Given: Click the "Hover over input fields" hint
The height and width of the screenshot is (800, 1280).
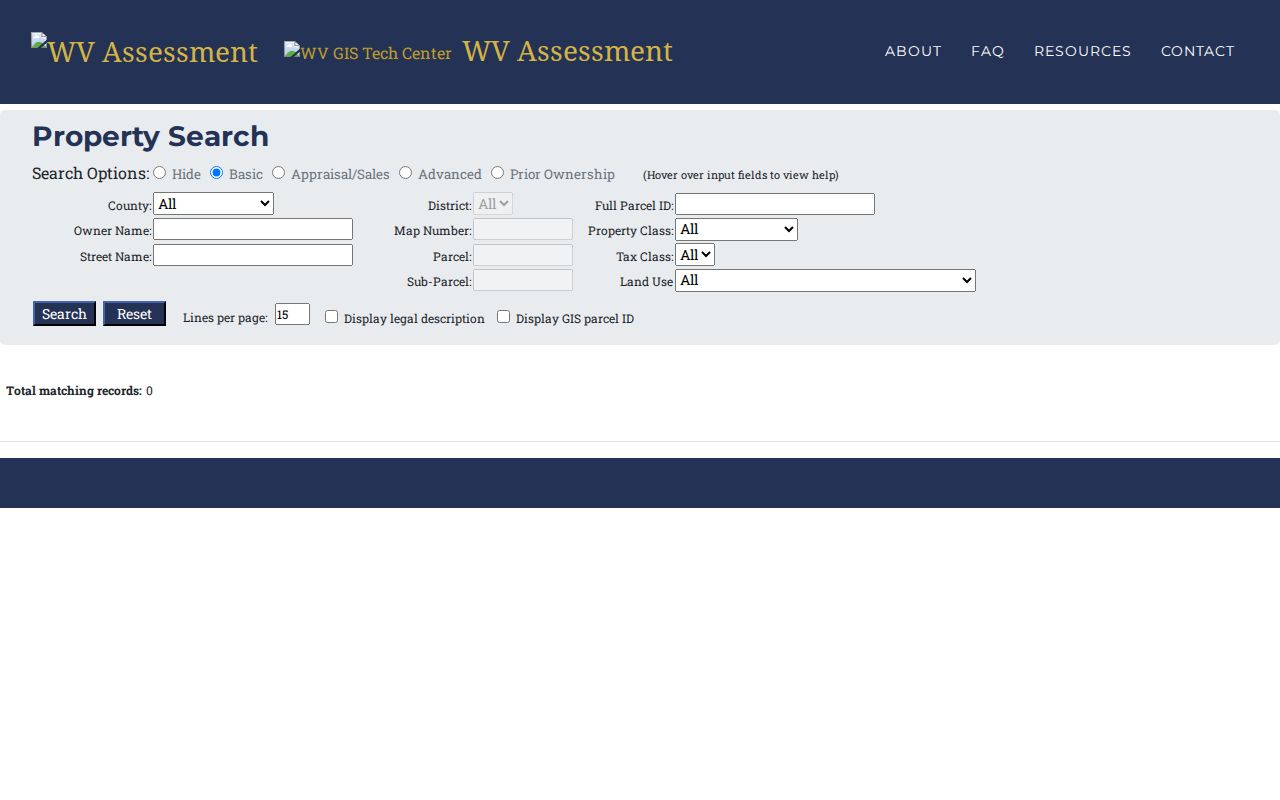Looking at the screenshot, I should [741, 175].
